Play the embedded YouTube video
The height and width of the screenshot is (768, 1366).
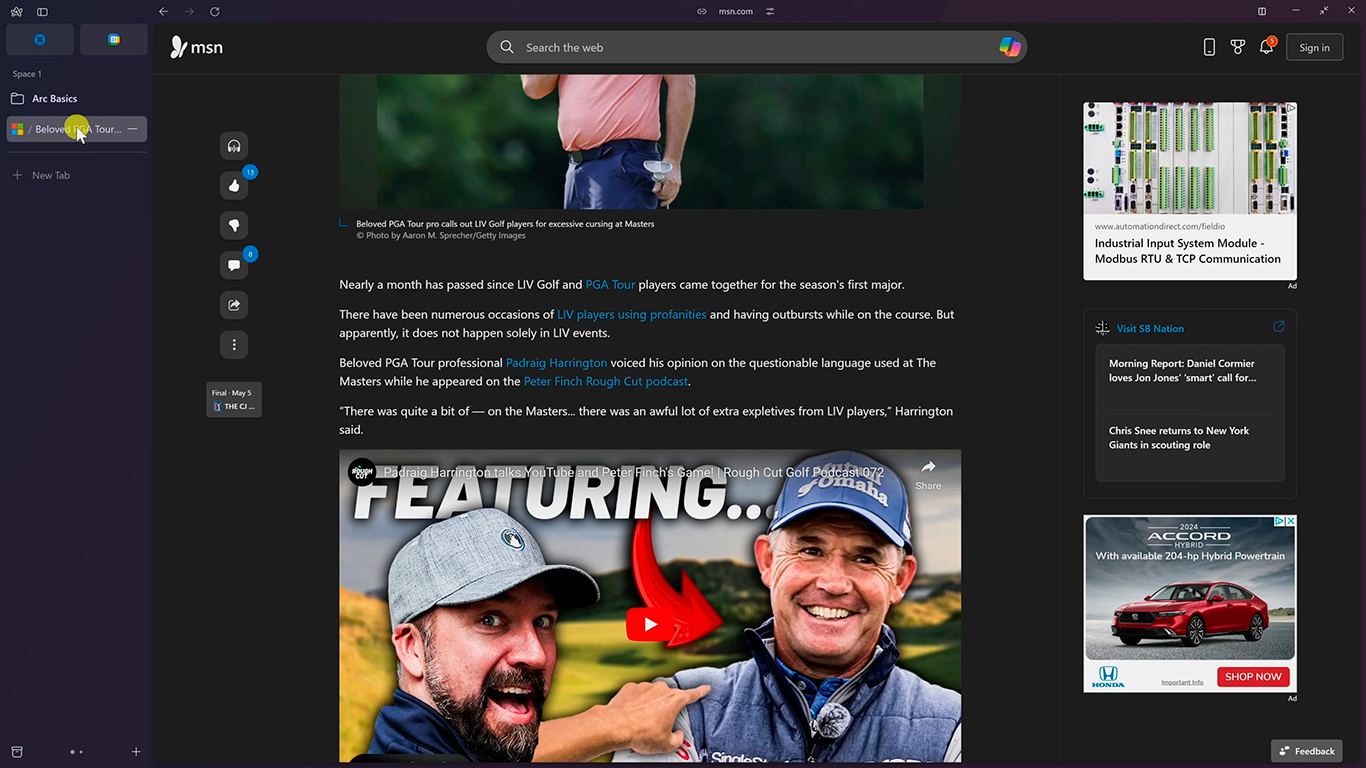point(650,625)
